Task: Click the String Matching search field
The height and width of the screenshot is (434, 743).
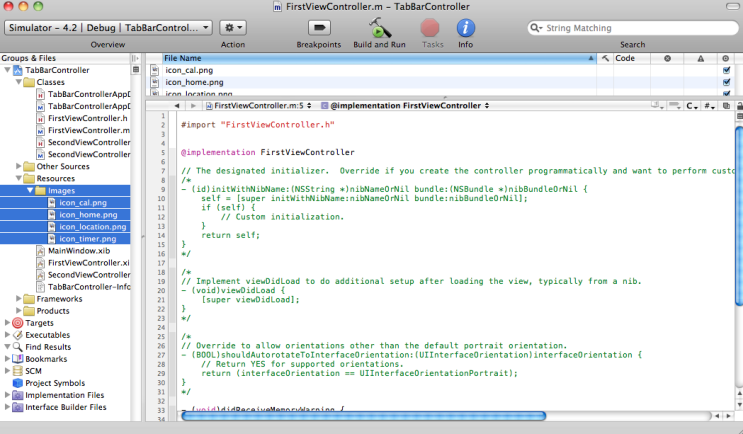Action: tap(633, 28)
